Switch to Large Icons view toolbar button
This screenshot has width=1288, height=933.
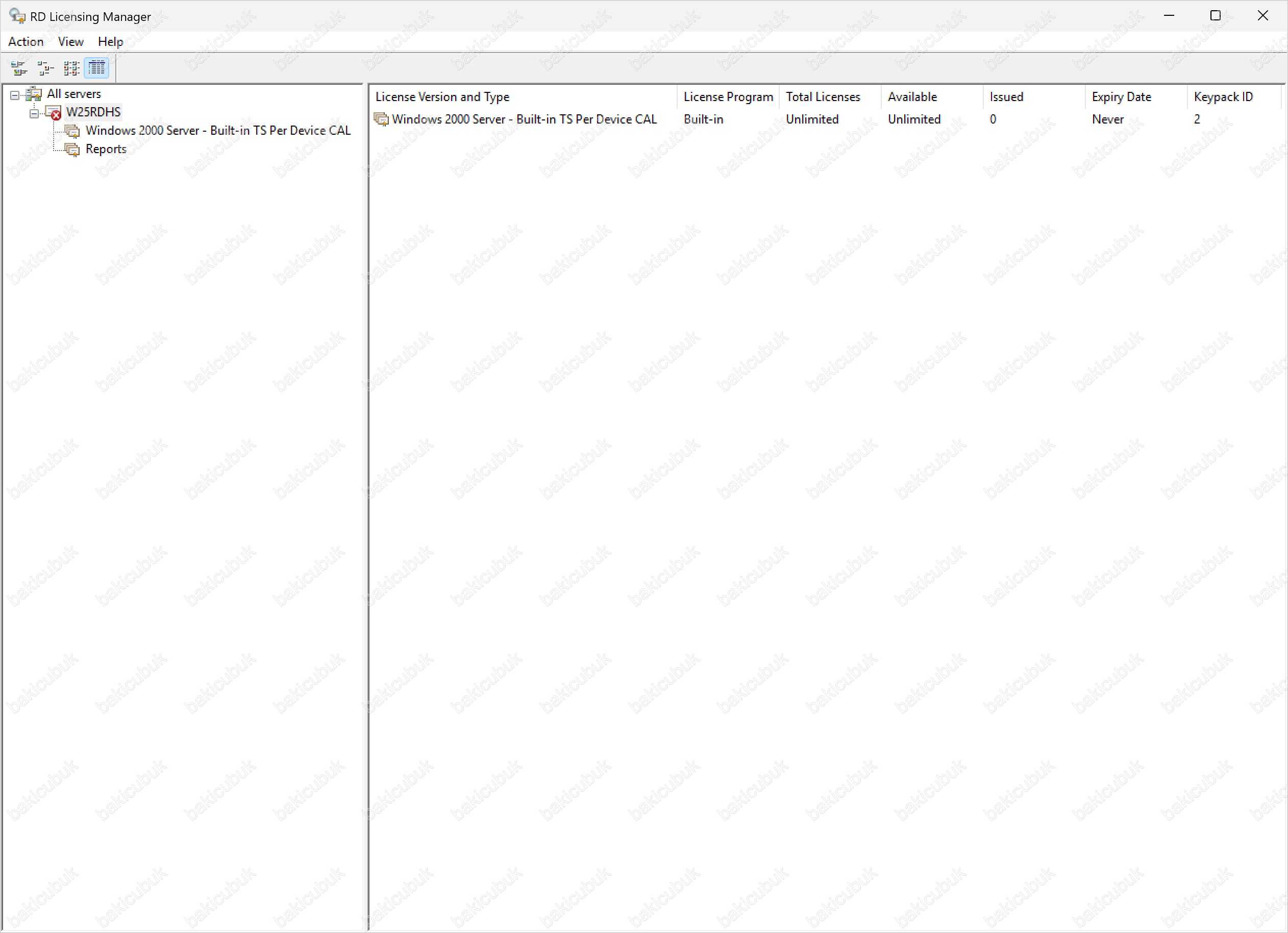point(19,68)
